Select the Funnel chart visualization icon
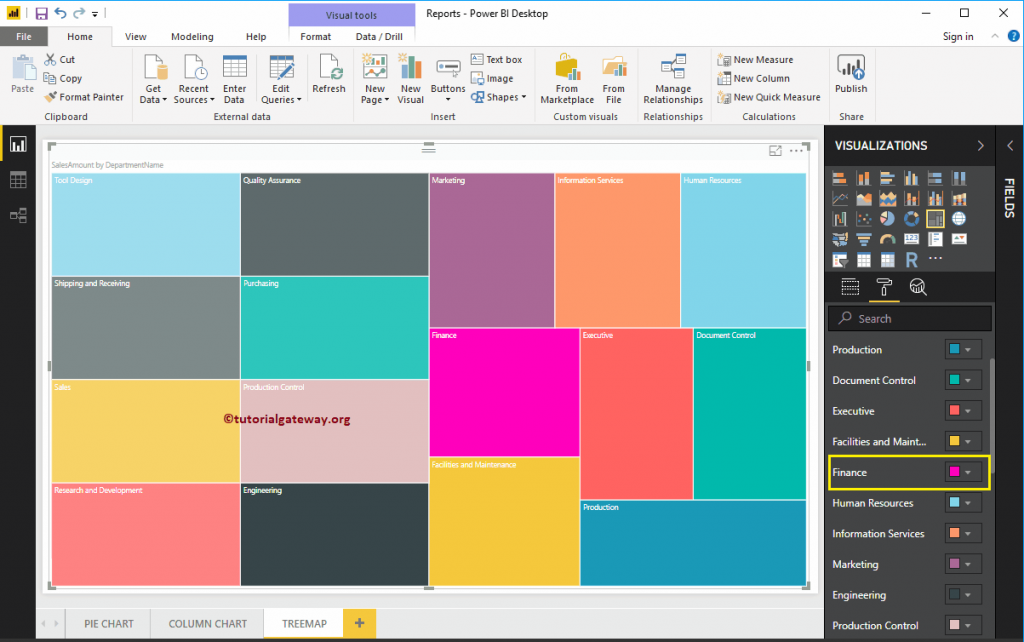This screenshot has height=642, width=1024. click(x=866, y=239)
